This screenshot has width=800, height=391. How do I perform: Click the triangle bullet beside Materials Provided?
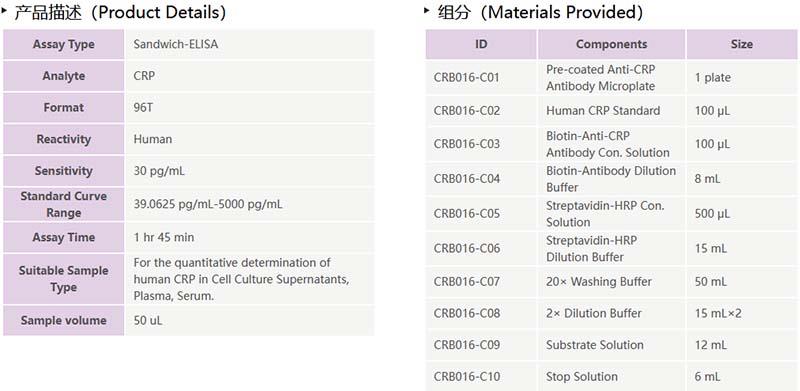coord(427,9)
